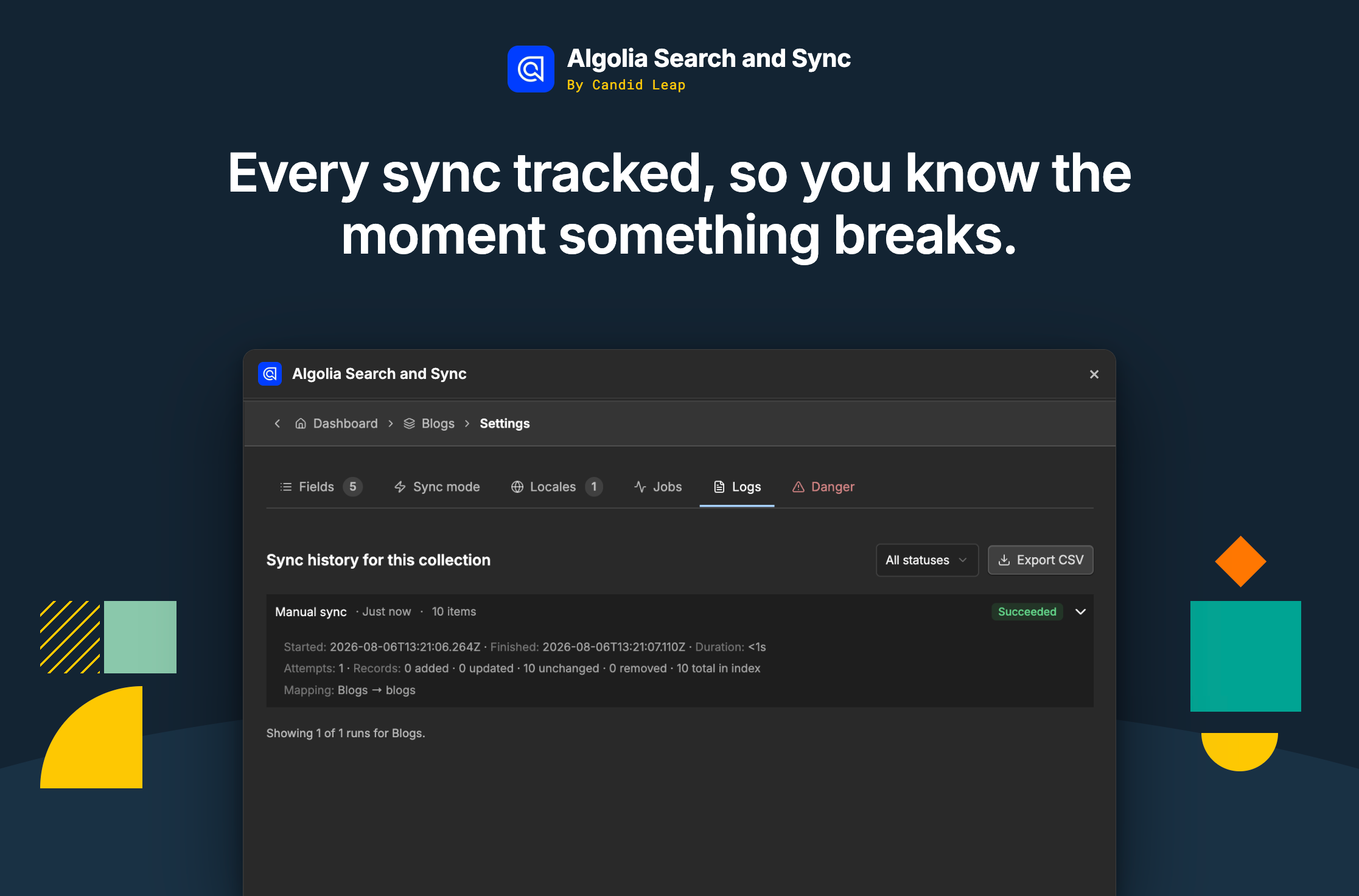Screen dimensions: 1359x896
Task: Close the Algolia Search and Sync panel
Action: click(x=1094, y=374)
